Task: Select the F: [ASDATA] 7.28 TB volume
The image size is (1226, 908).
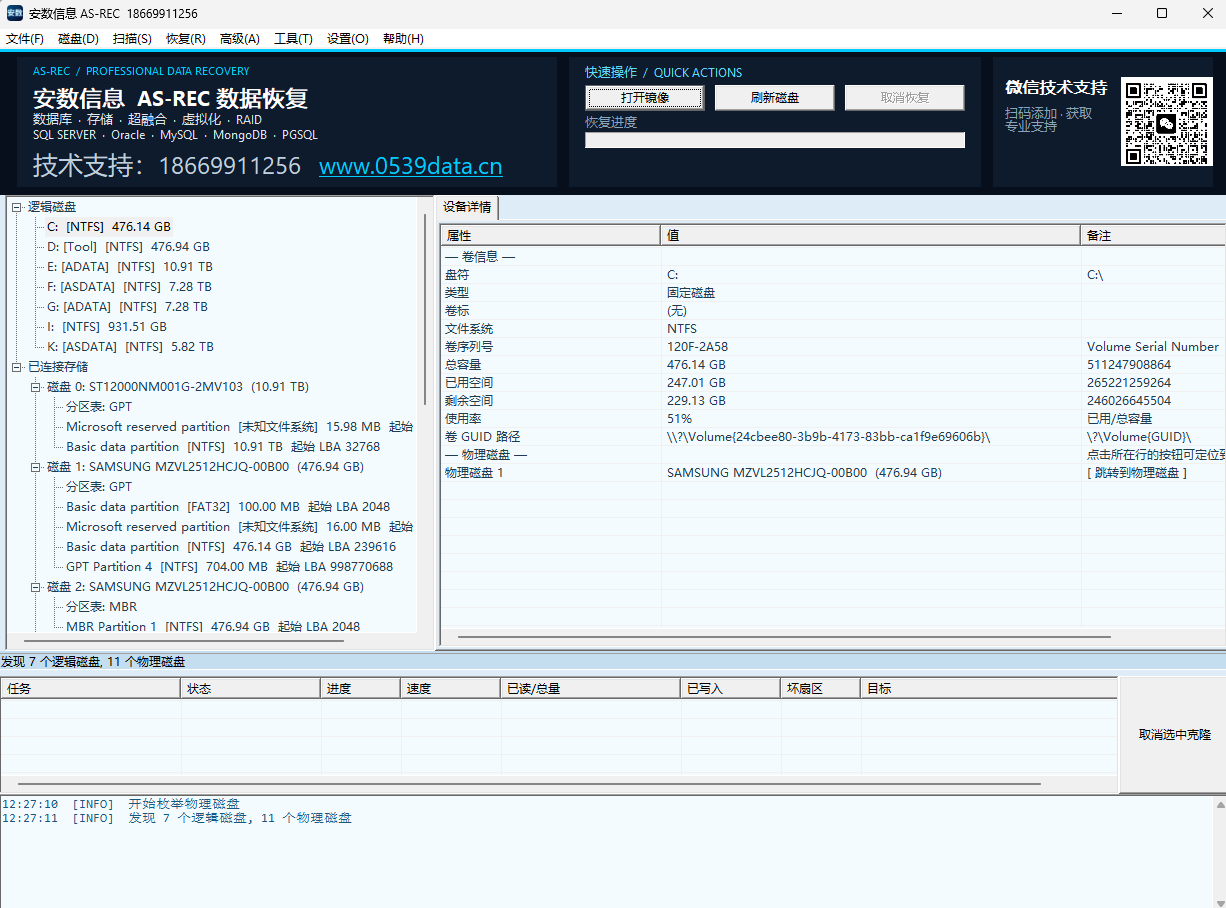Action: pos(129,287)
